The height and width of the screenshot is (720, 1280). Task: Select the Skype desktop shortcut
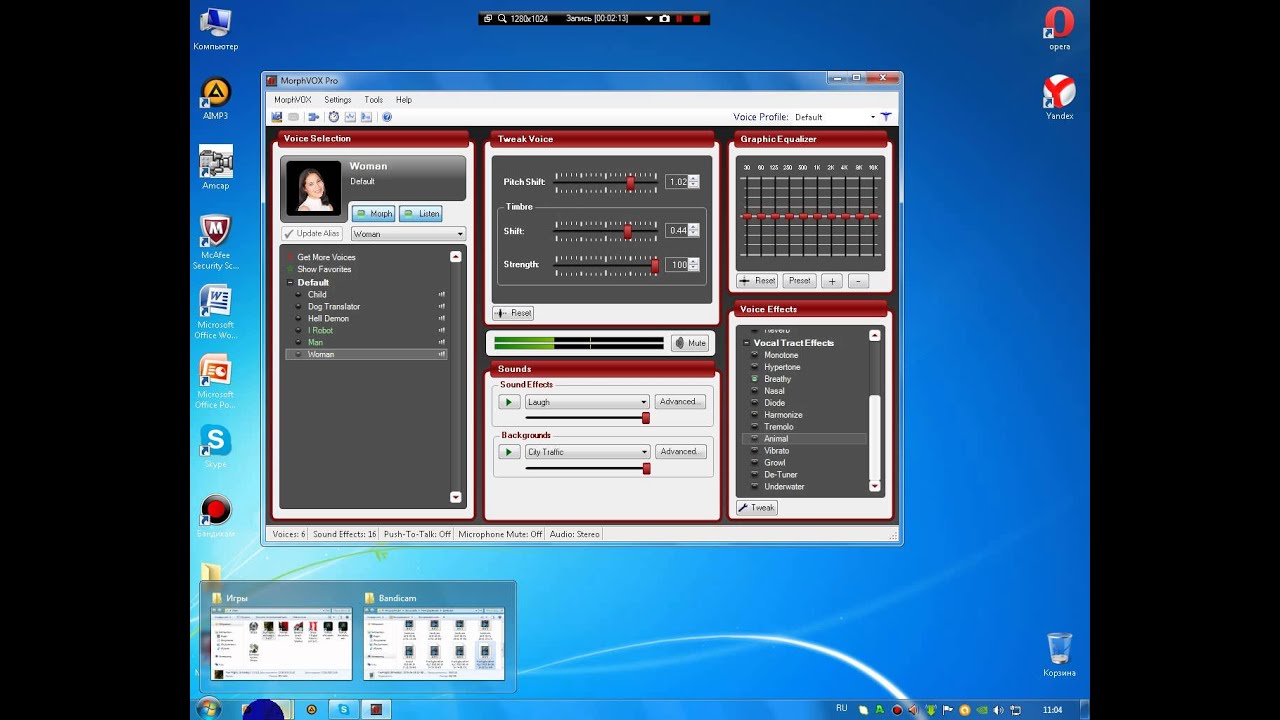click(x=216, y=447)
